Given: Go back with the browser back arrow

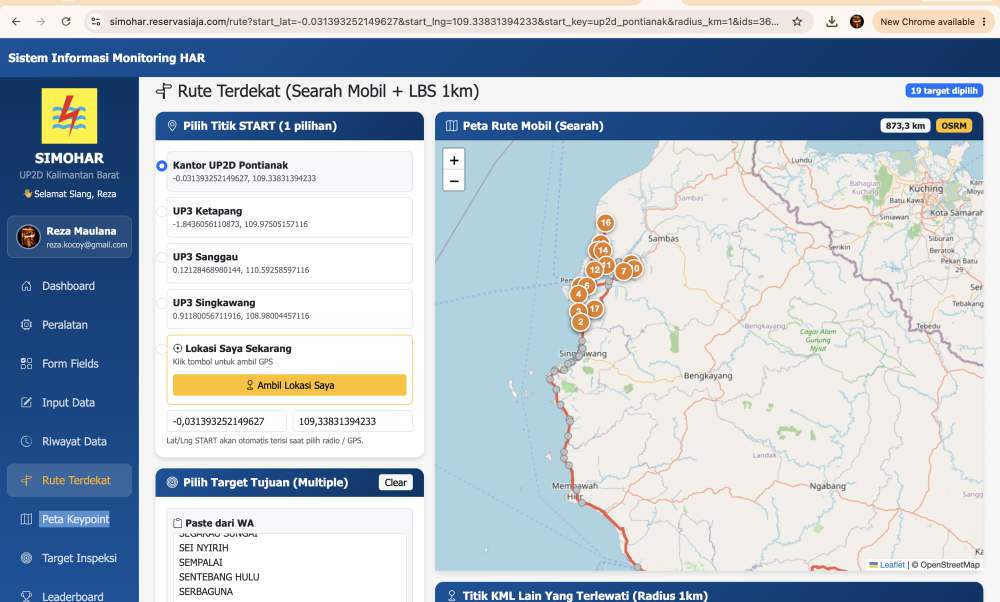Looking at the screenshot, I should coord(16,22).
